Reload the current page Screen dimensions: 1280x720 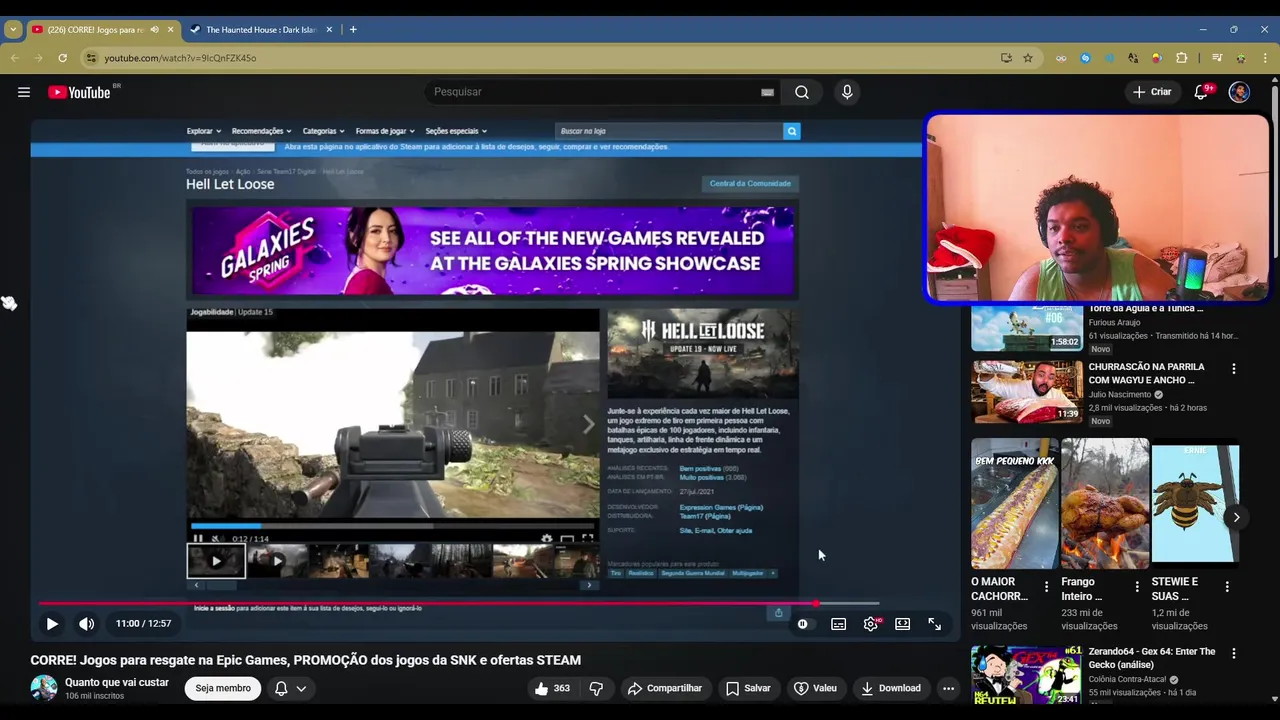click(62, 58)
